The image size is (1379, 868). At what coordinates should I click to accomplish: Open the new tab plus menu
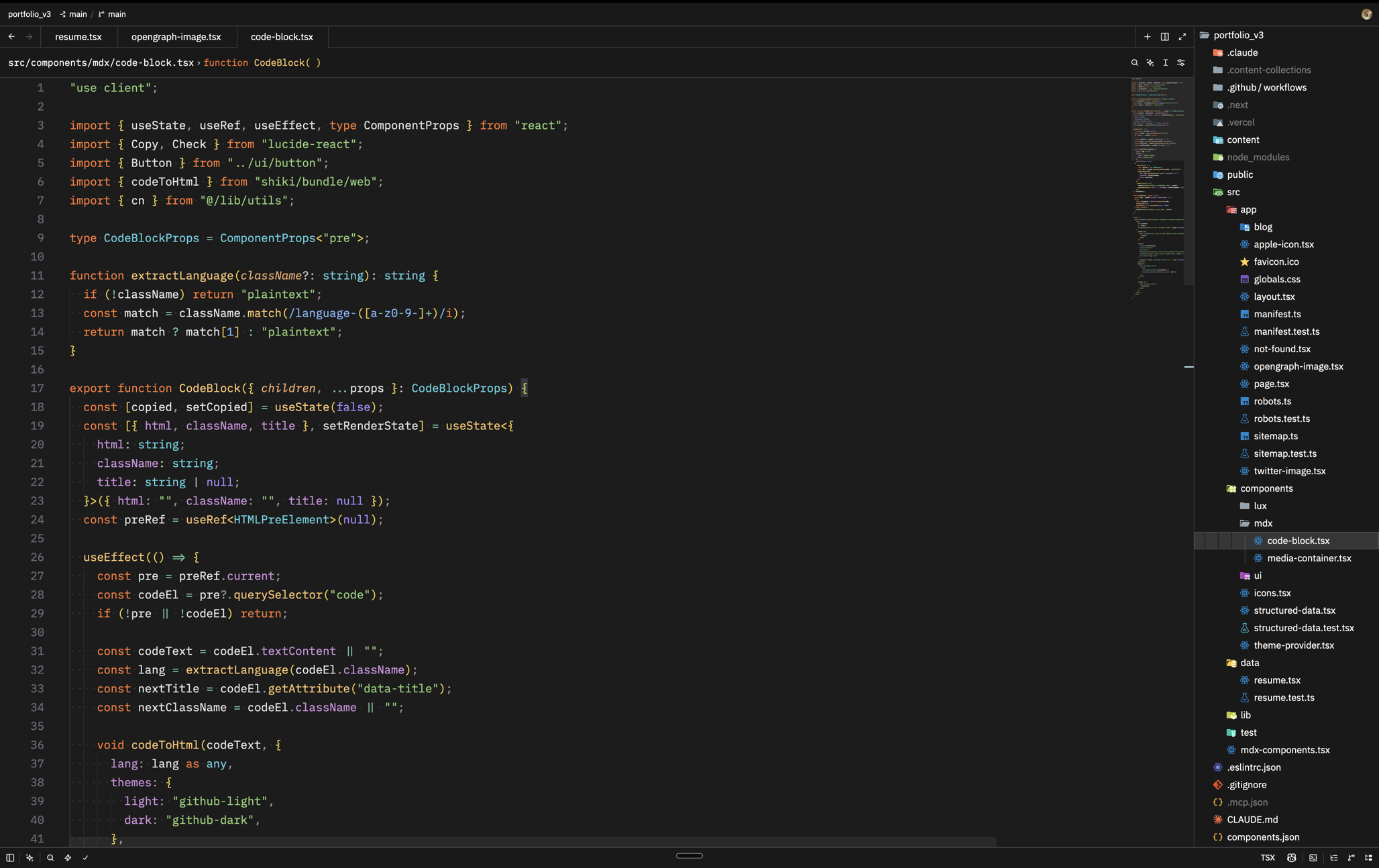pos(1147,37)
